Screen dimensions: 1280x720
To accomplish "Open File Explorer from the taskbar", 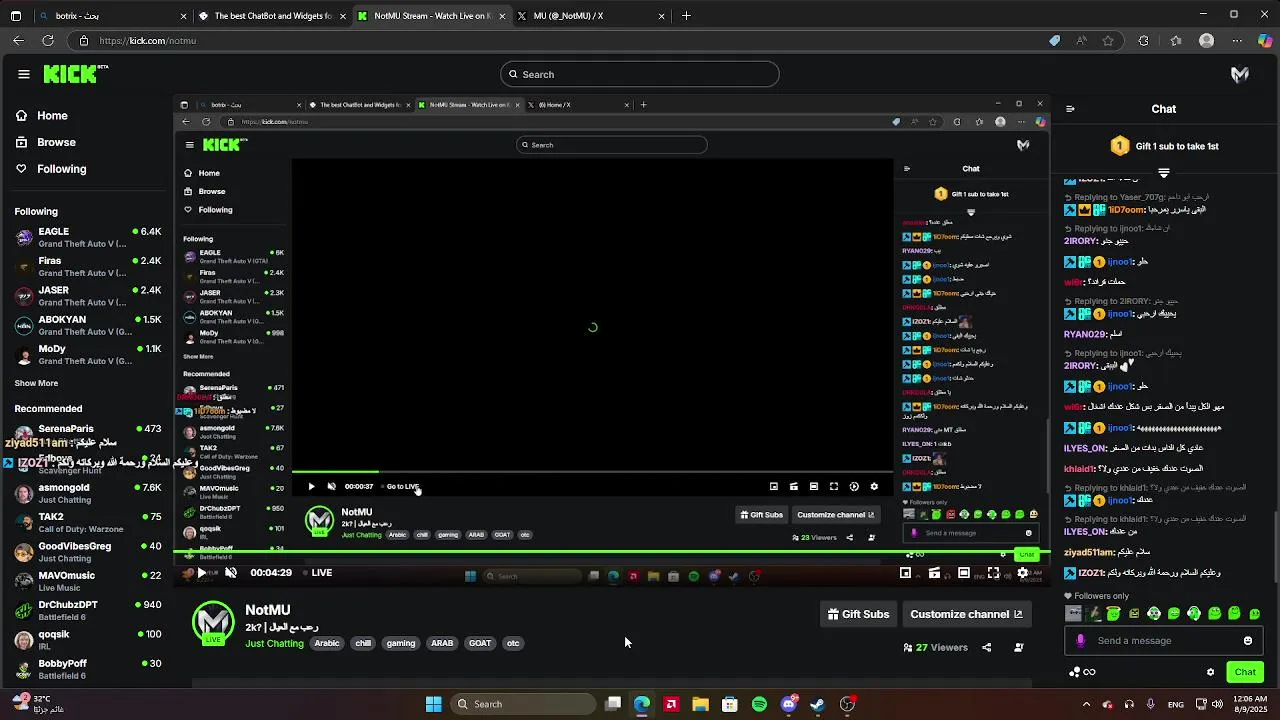I will [700, 704].
